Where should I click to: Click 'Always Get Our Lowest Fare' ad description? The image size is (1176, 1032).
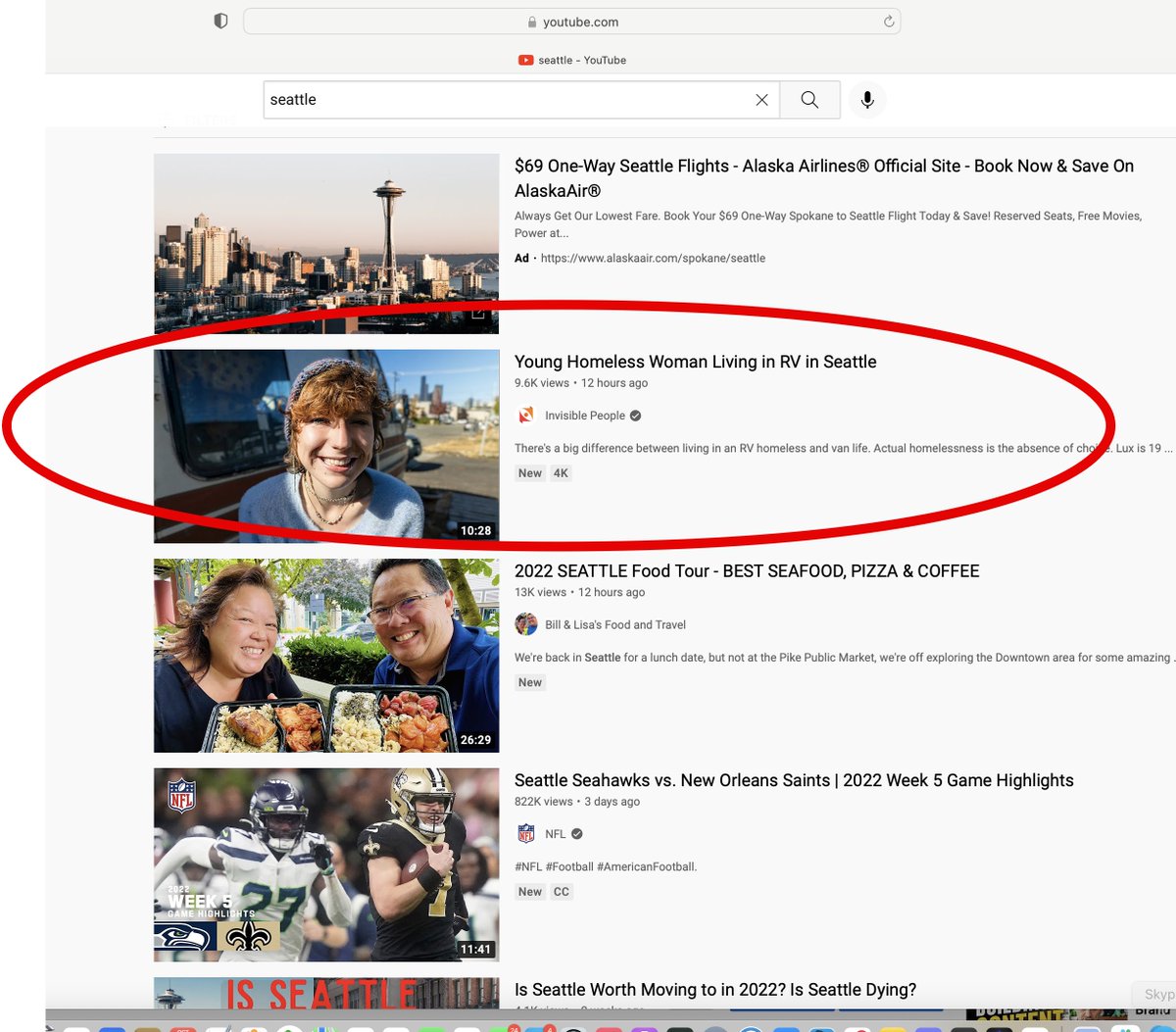[x=828, y=224]
